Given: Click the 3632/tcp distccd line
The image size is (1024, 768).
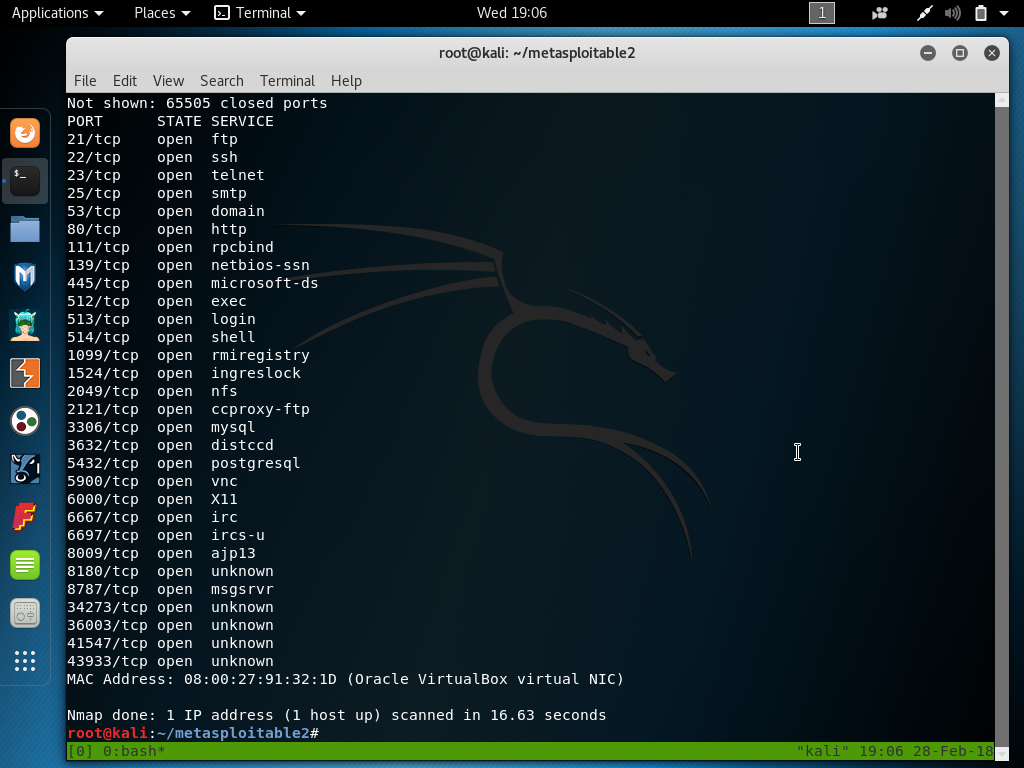Looking at the screenshot, I should (170, 445).
